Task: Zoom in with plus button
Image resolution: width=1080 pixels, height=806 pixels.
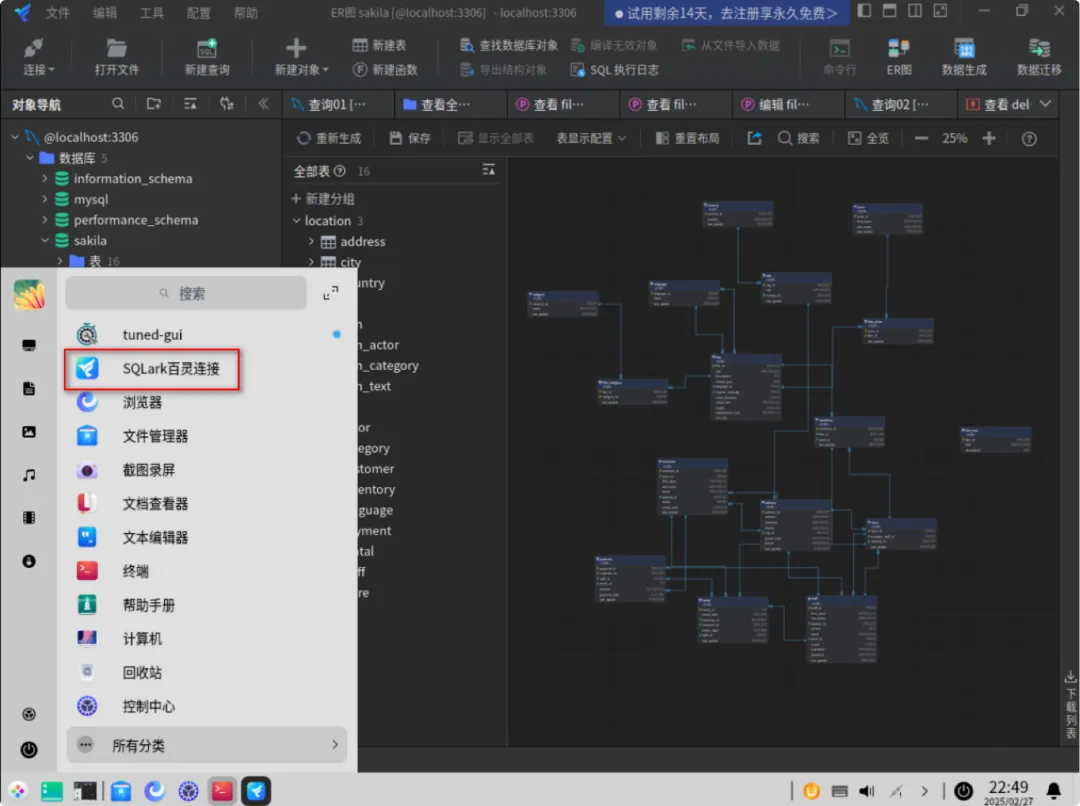Action: pos(989,138)
